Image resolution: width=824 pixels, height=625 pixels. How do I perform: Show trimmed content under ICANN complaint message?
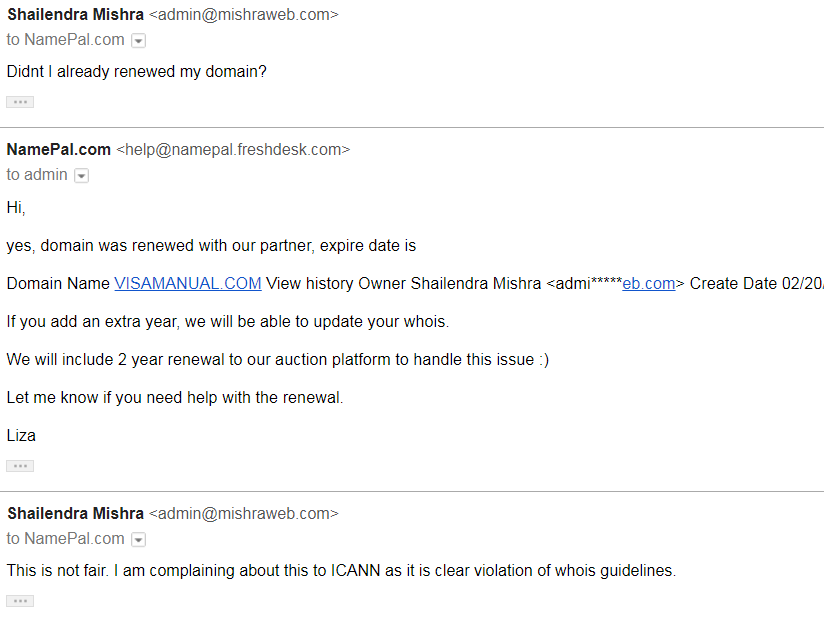20,601
